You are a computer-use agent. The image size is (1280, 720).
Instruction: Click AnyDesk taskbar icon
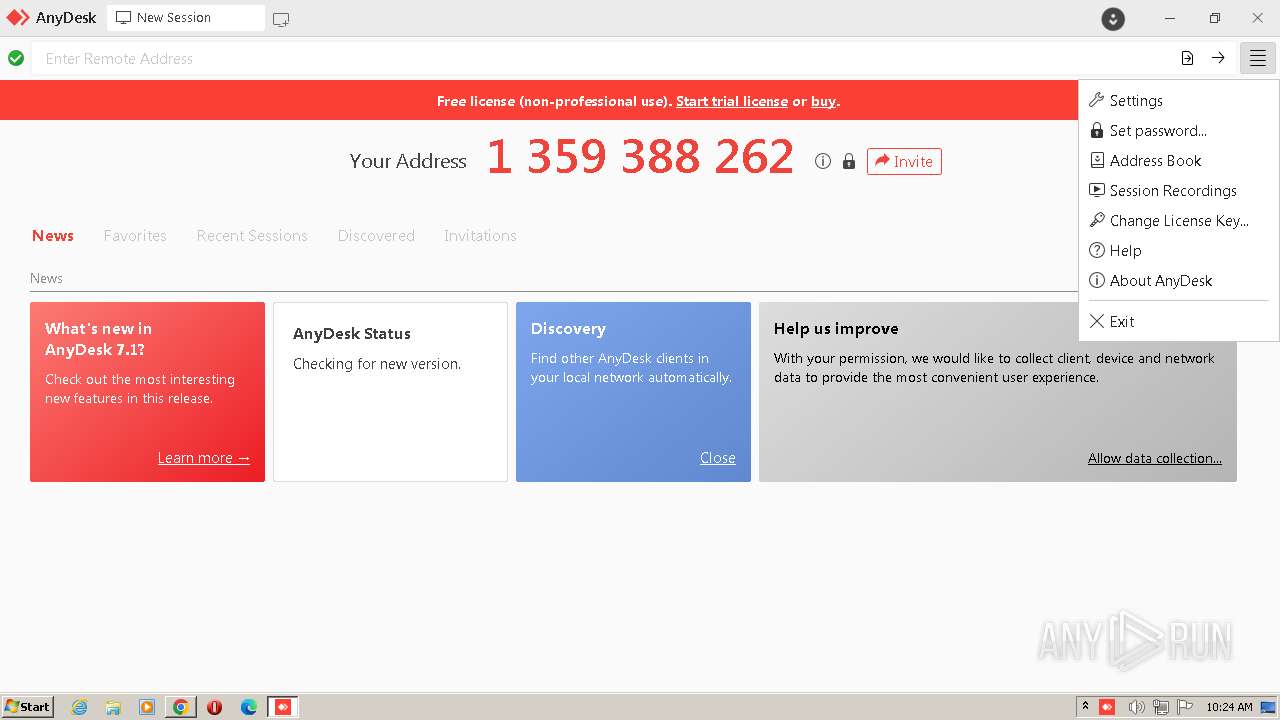click(283, 707)
